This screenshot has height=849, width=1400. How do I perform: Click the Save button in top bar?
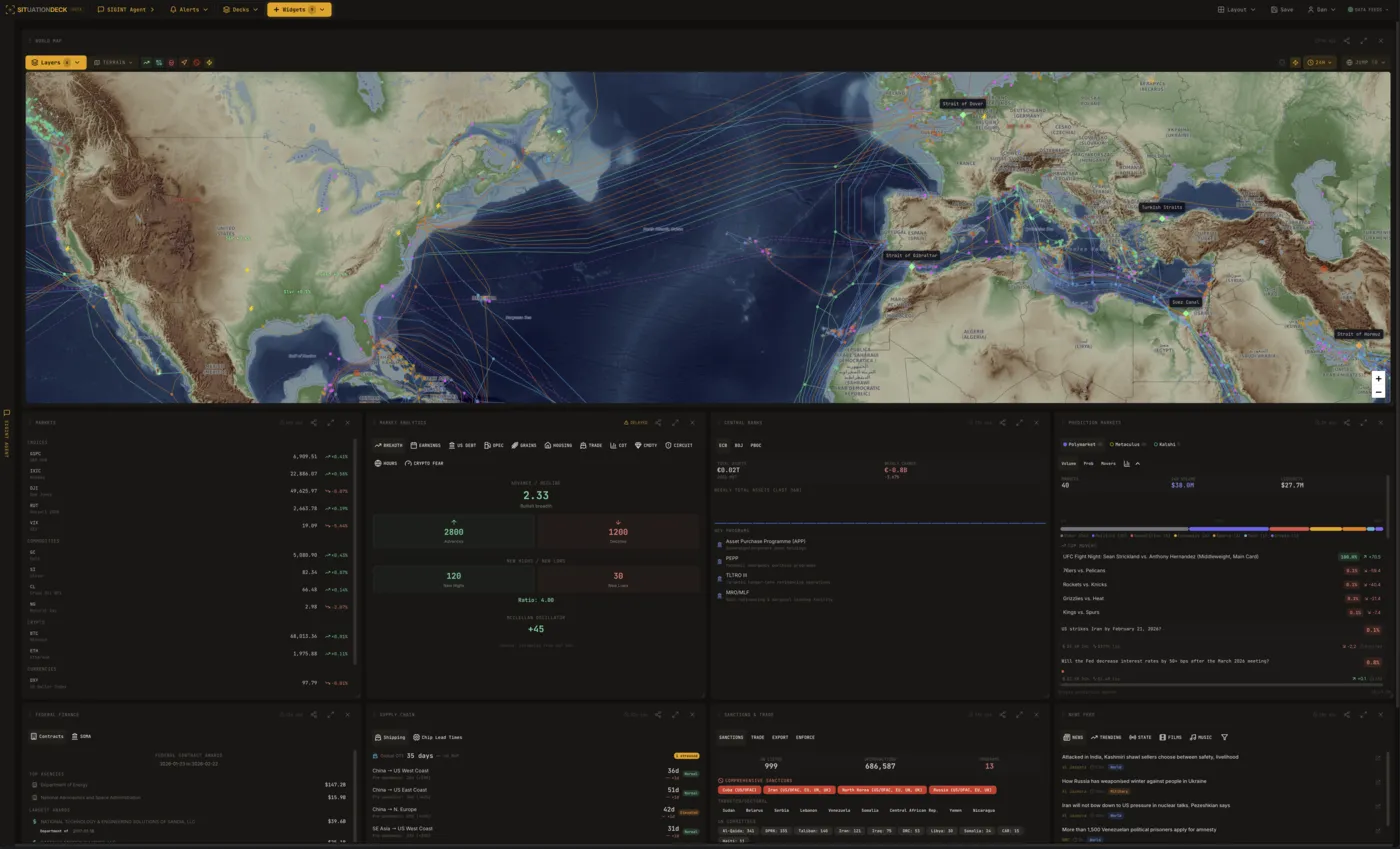[x=1281, y=9]
